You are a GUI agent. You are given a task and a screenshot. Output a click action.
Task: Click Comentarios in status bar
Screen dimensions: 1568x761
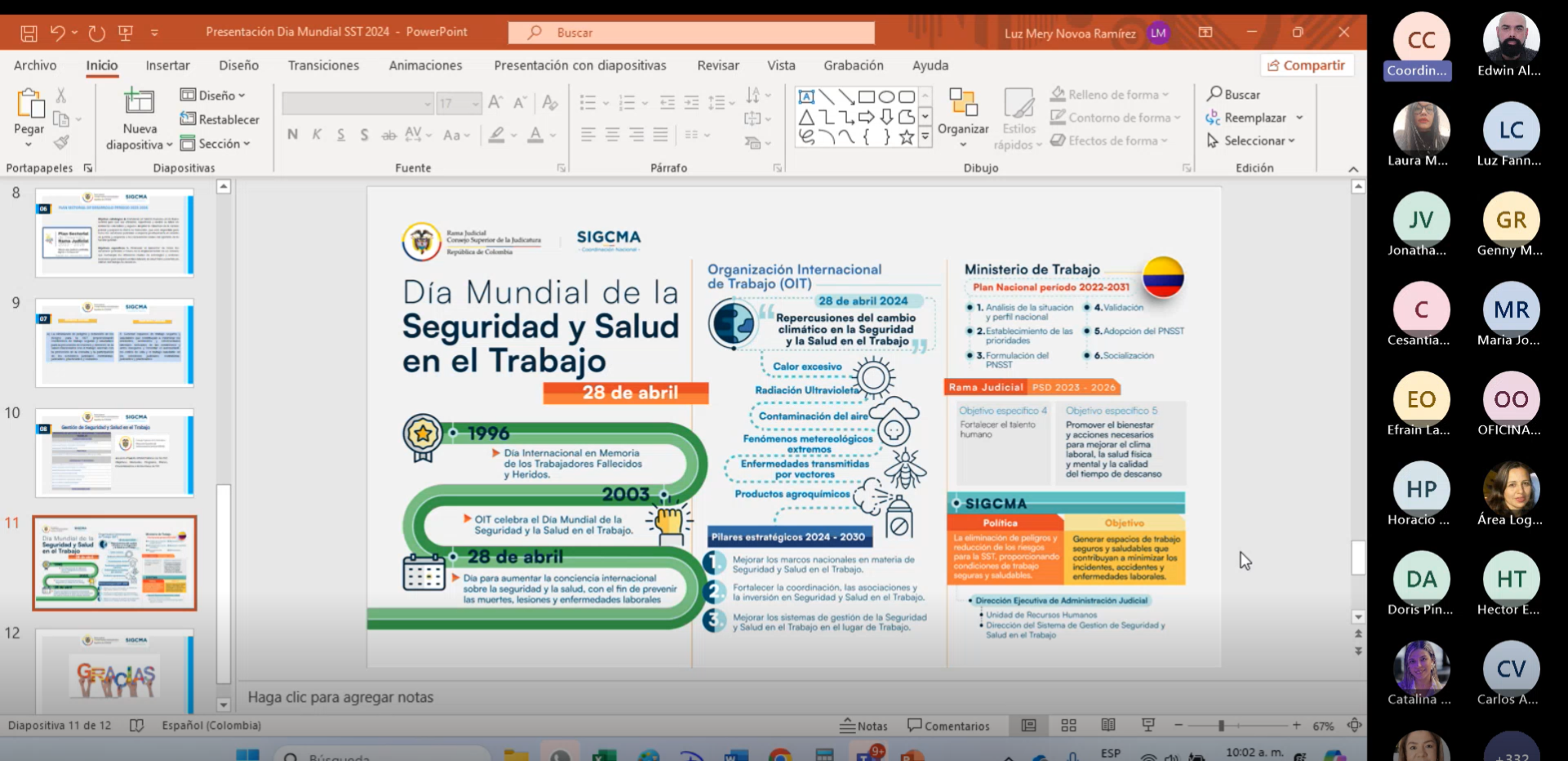click(948, 726)
